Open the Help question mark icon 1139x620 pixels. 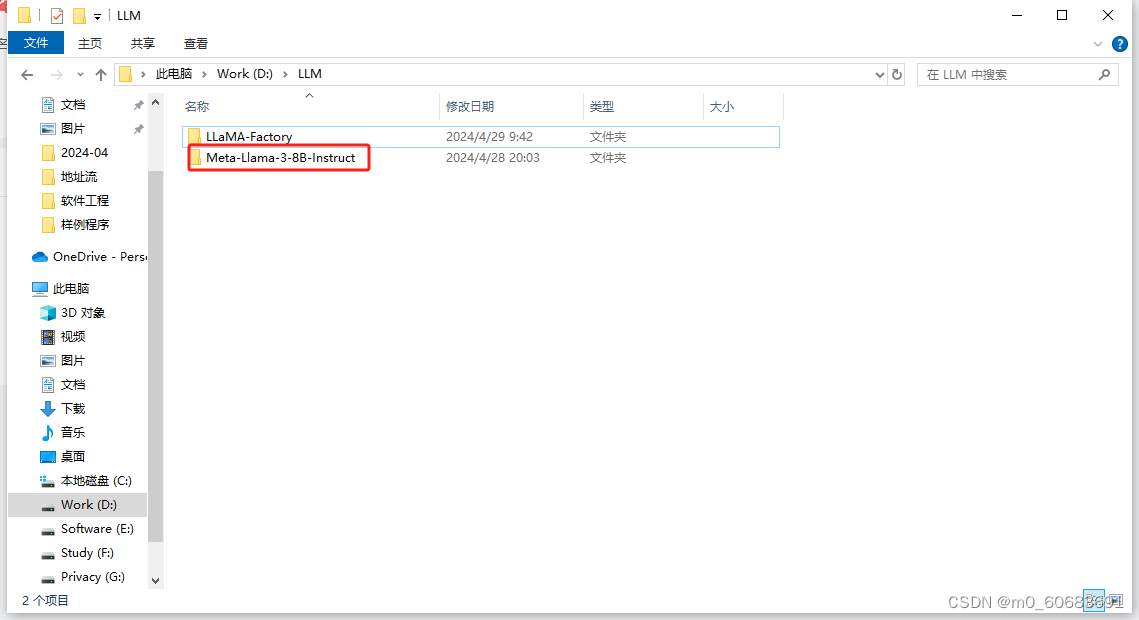(1120, 44)
